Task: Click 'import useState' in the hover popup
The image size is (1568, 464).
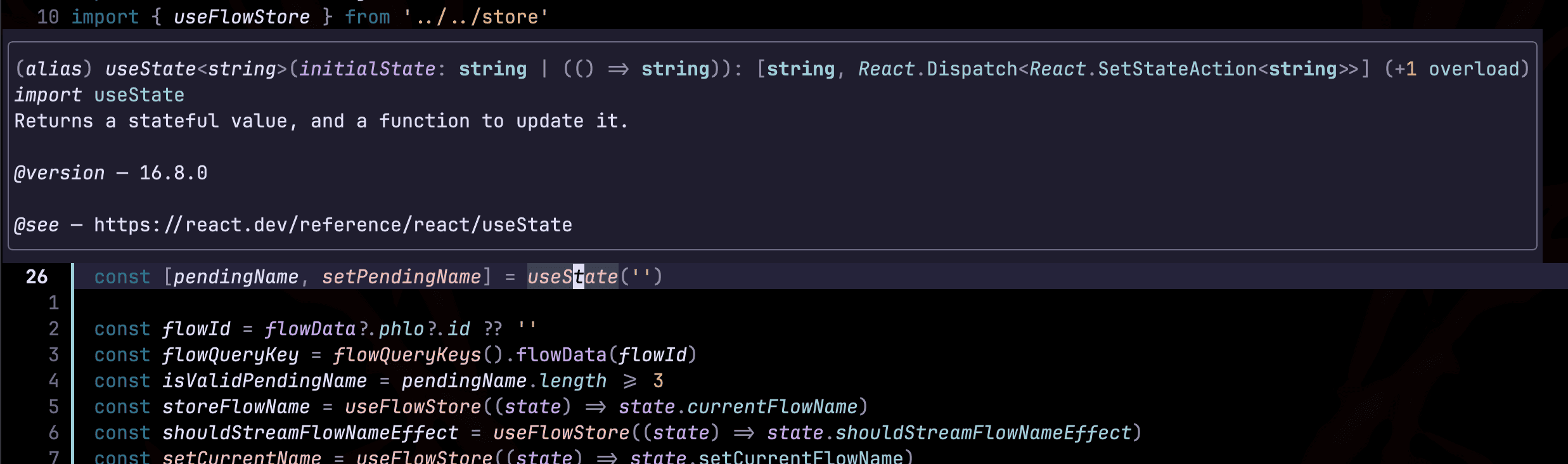Action: tap(99, 94)
